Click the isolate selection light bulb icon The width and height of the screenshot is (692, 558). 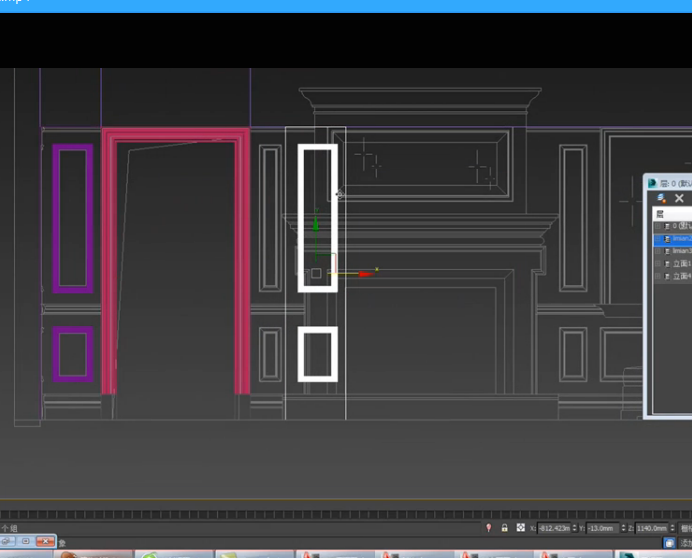[488, 528]
